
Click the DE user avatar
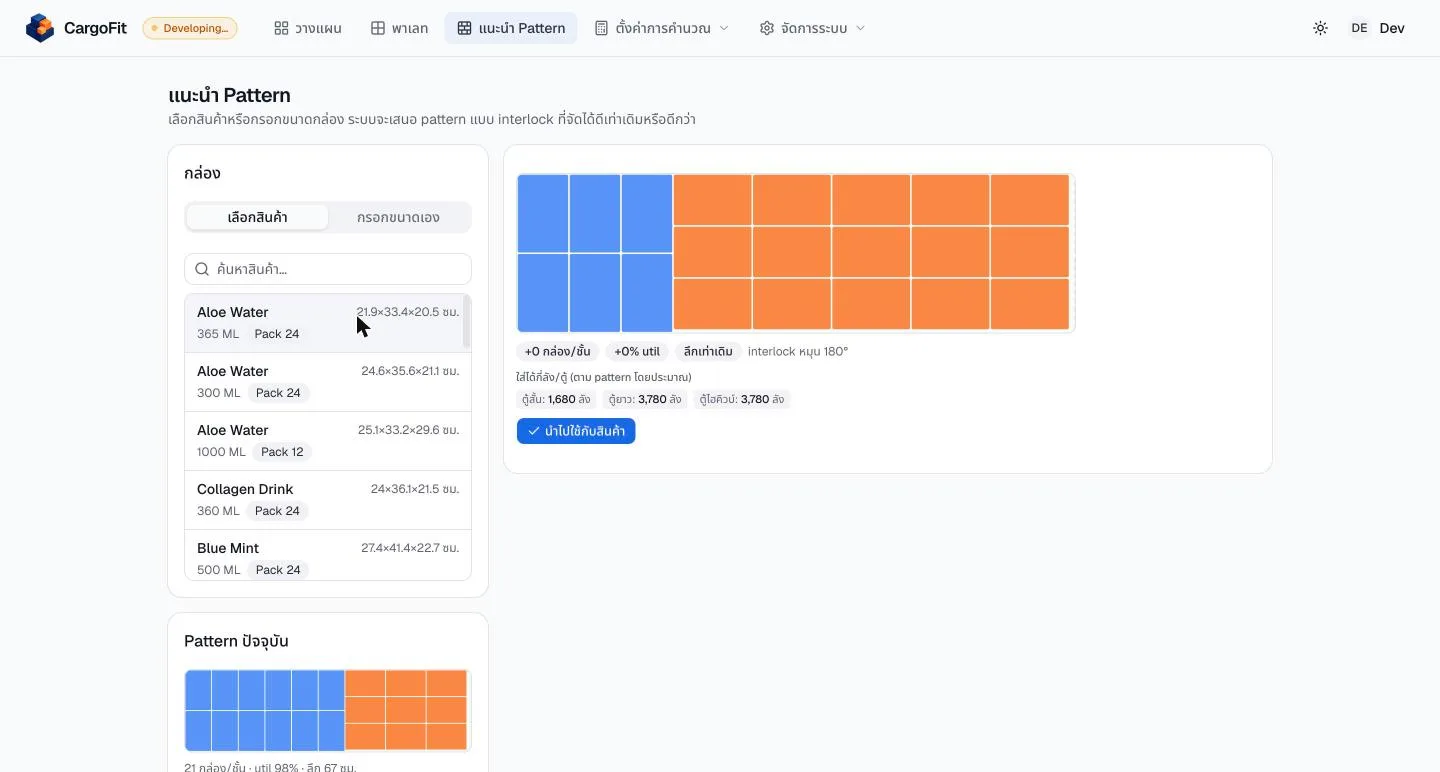pyautogui.click(x=1359, y=28)
